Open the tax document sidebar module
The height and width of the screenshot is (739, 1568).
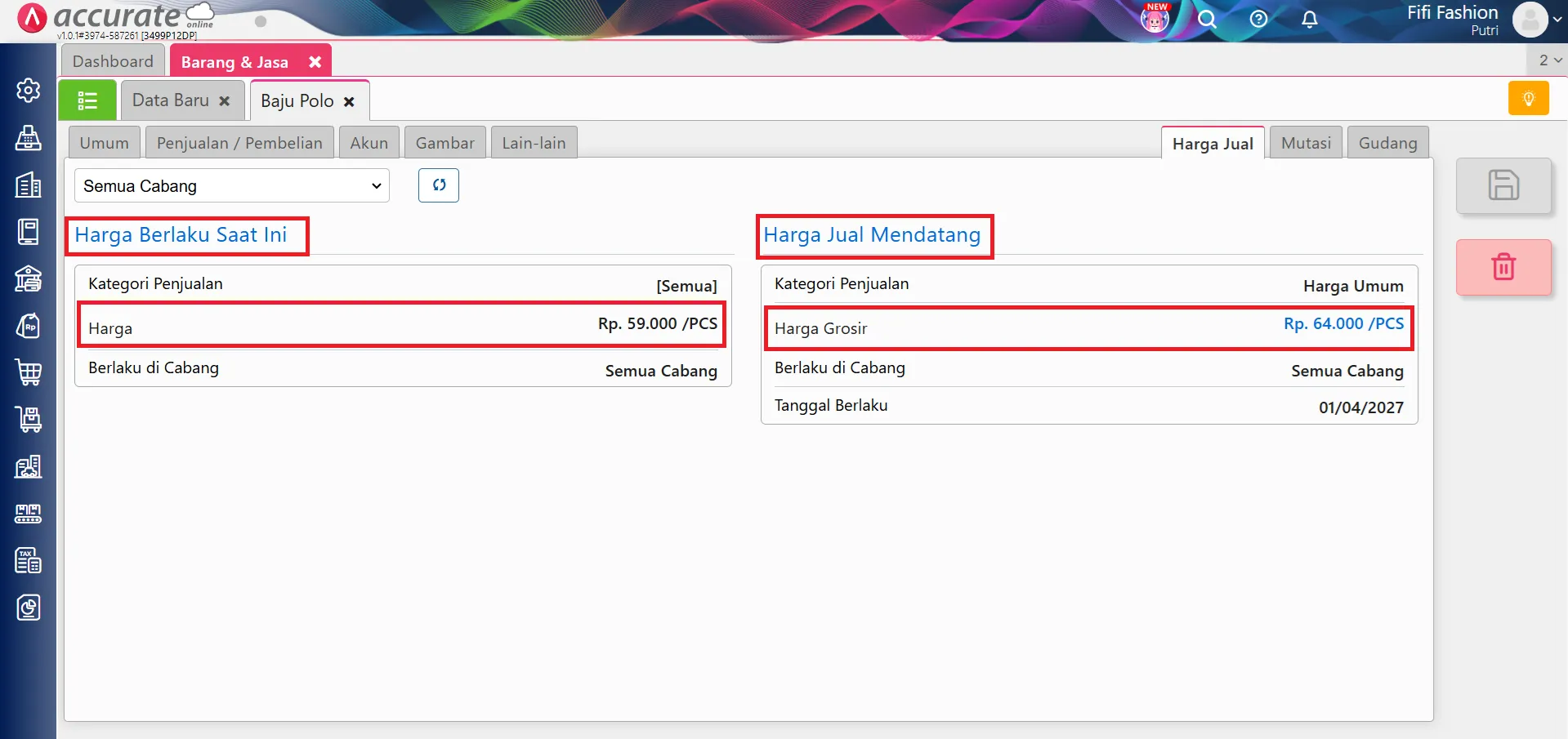click(x=29, y=560)
